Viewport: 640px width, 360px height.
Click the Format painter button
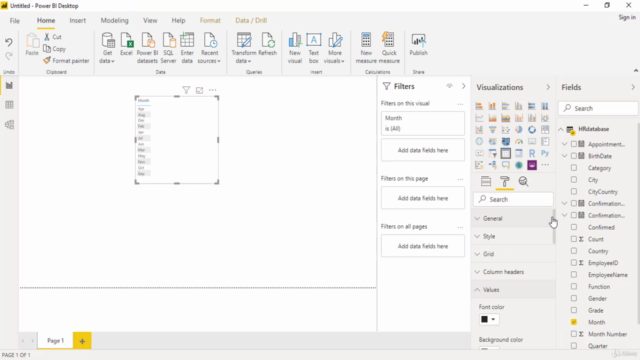click(66, 60)
